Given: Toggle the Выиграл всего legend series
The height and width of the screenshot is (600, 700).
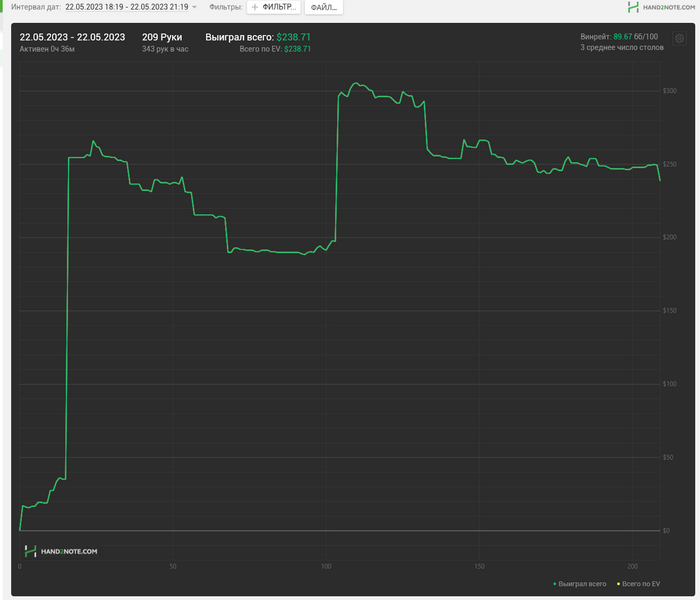Looking at the screenshot, I should point(579,584).
